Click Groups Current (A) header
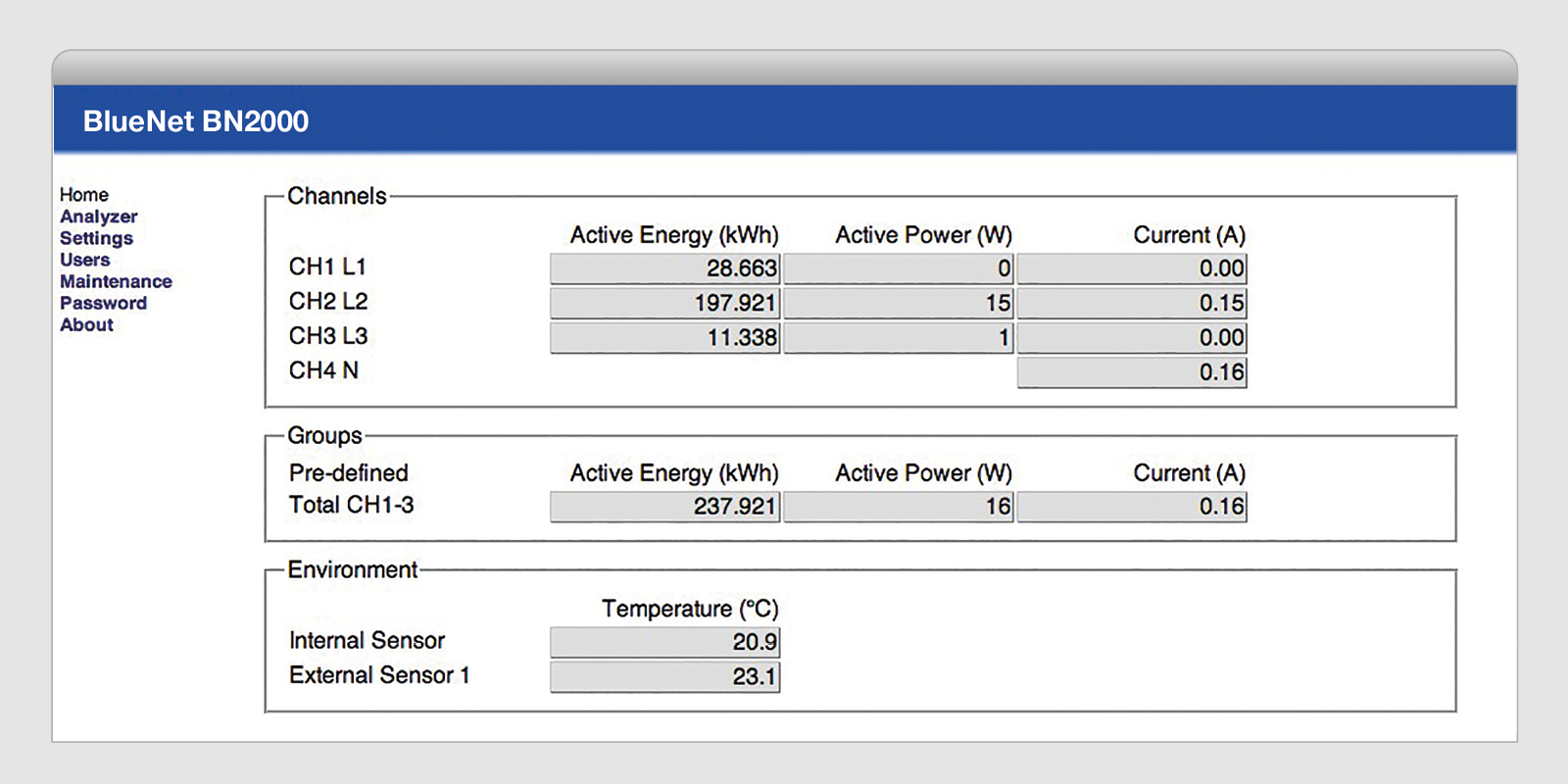This screenshot has width=1568, height=784. (1190, 473)
